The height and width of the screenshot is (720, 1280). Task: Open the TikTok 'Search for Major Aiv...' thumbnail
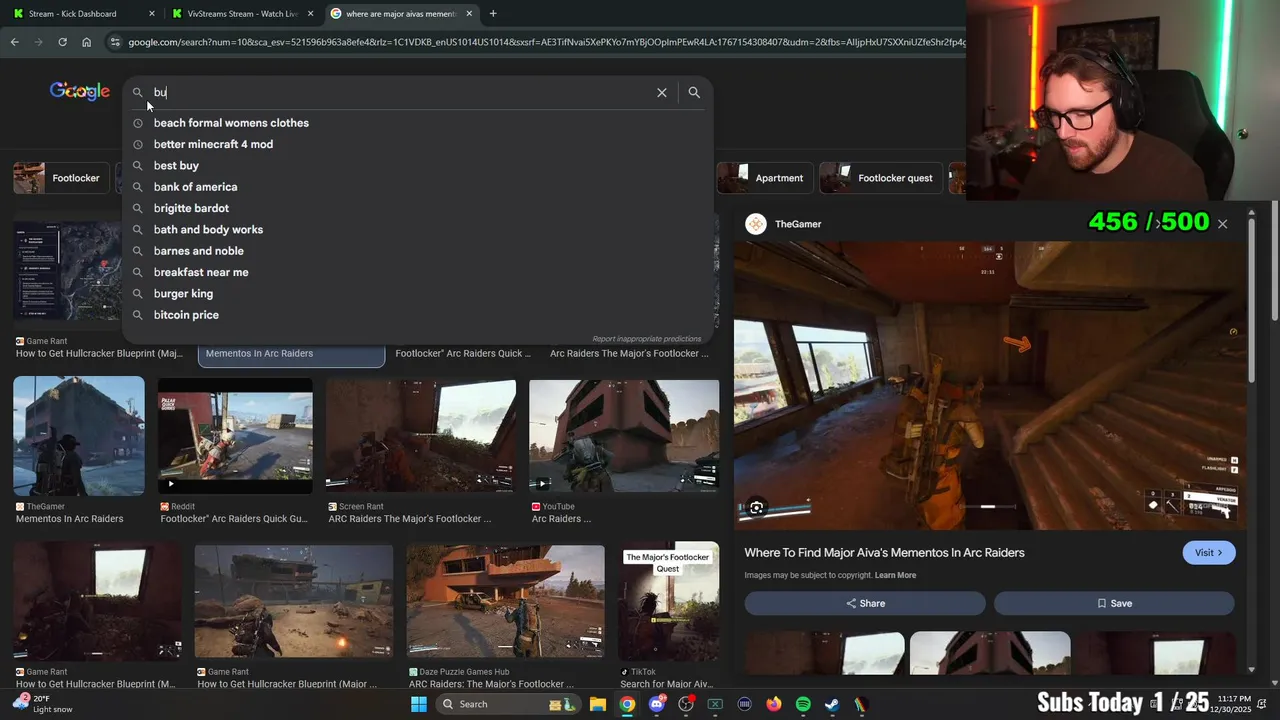point(668,602)
